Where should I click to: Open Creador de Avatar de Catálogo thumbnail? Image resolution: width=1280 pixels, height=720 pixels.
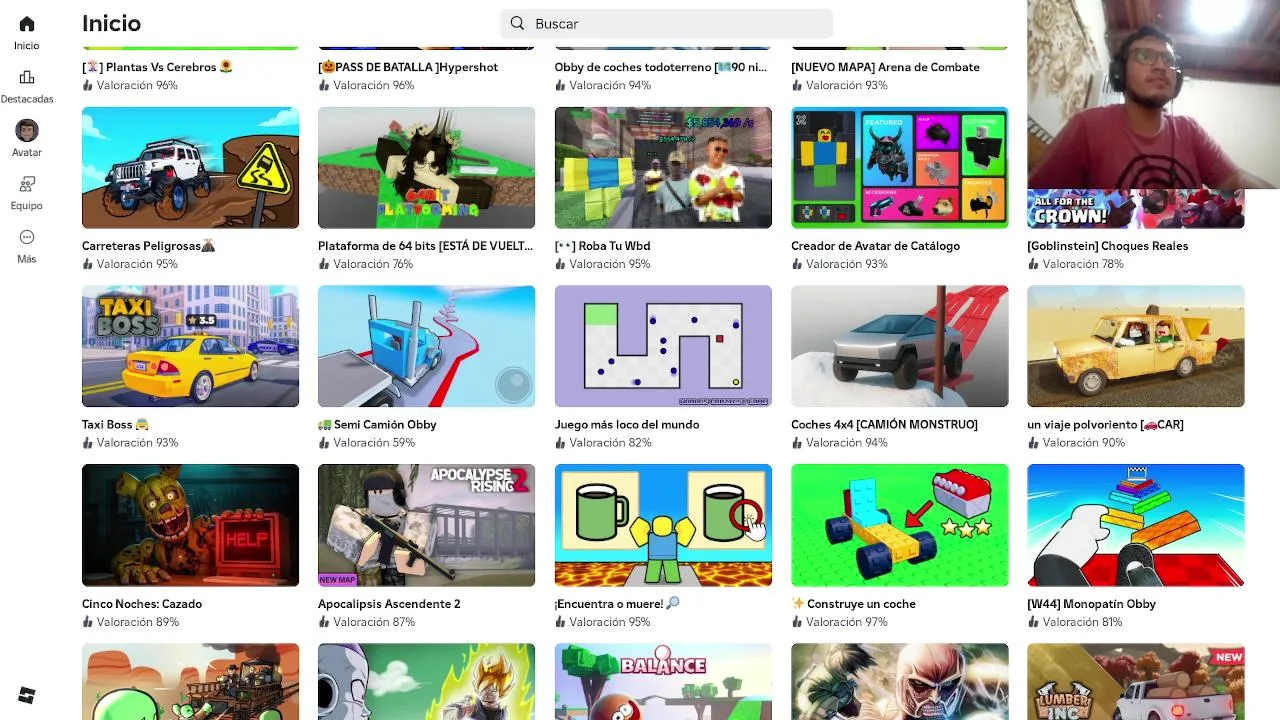pyautogui.click(x=899, y=168)
